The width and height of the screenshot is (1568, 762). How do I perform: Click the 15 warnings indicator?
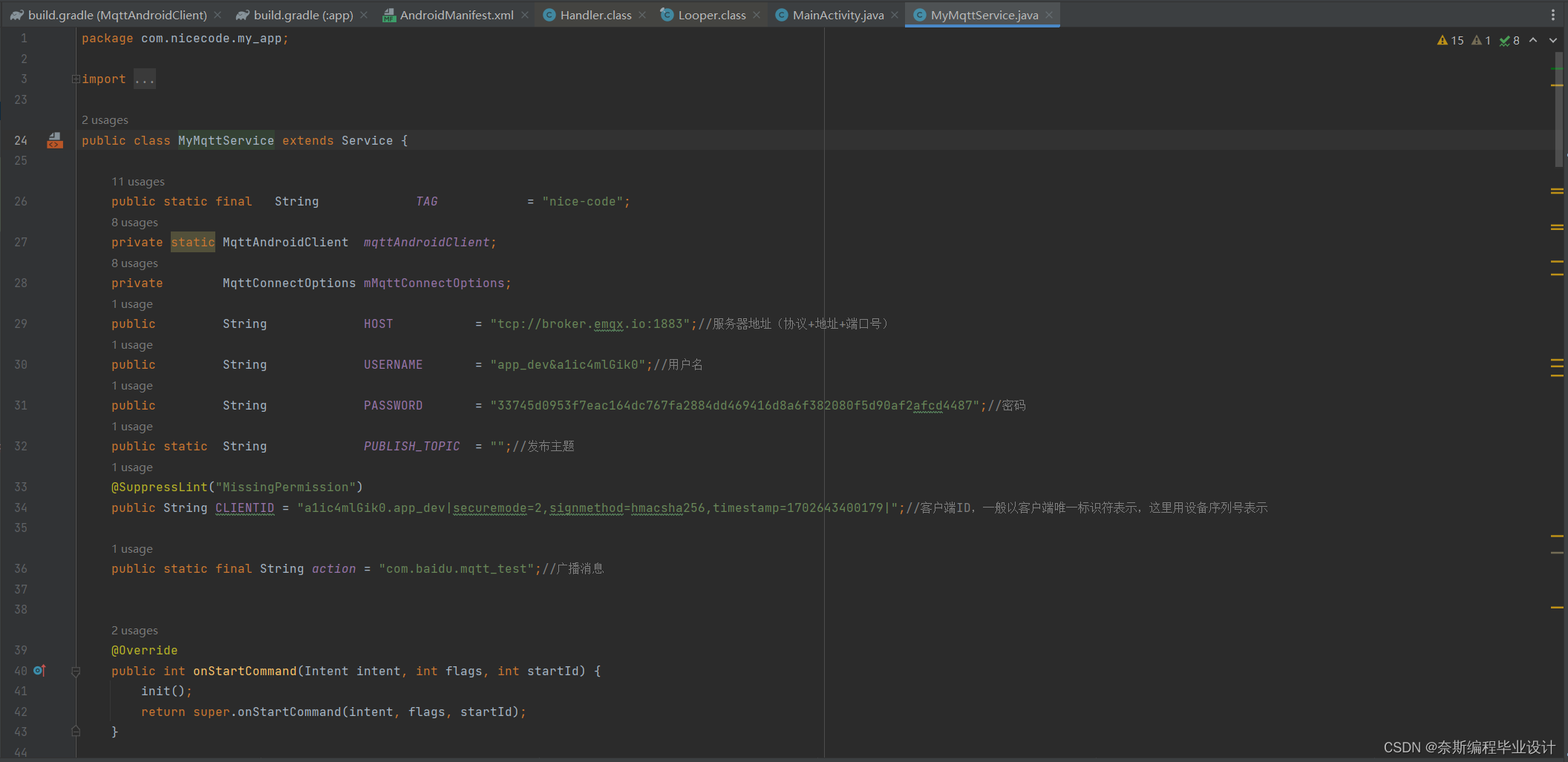(1451, 41)
